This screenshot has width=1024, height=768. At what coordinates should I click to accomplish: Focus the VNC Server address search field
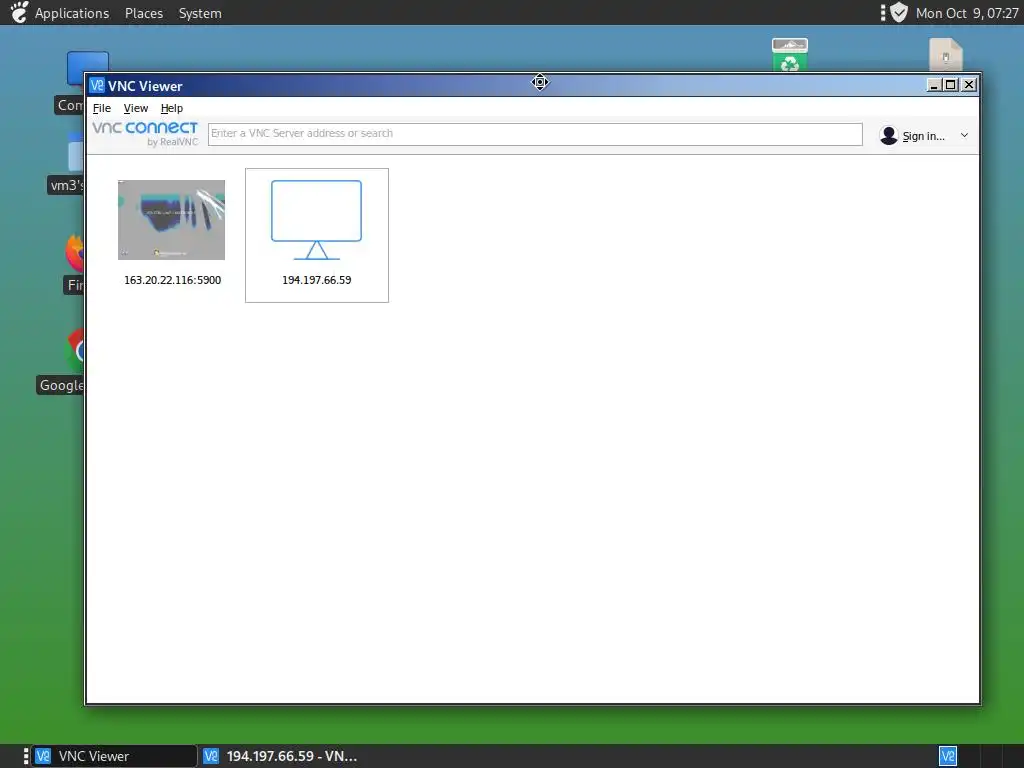pyautogui.click(x=535, y=134)
